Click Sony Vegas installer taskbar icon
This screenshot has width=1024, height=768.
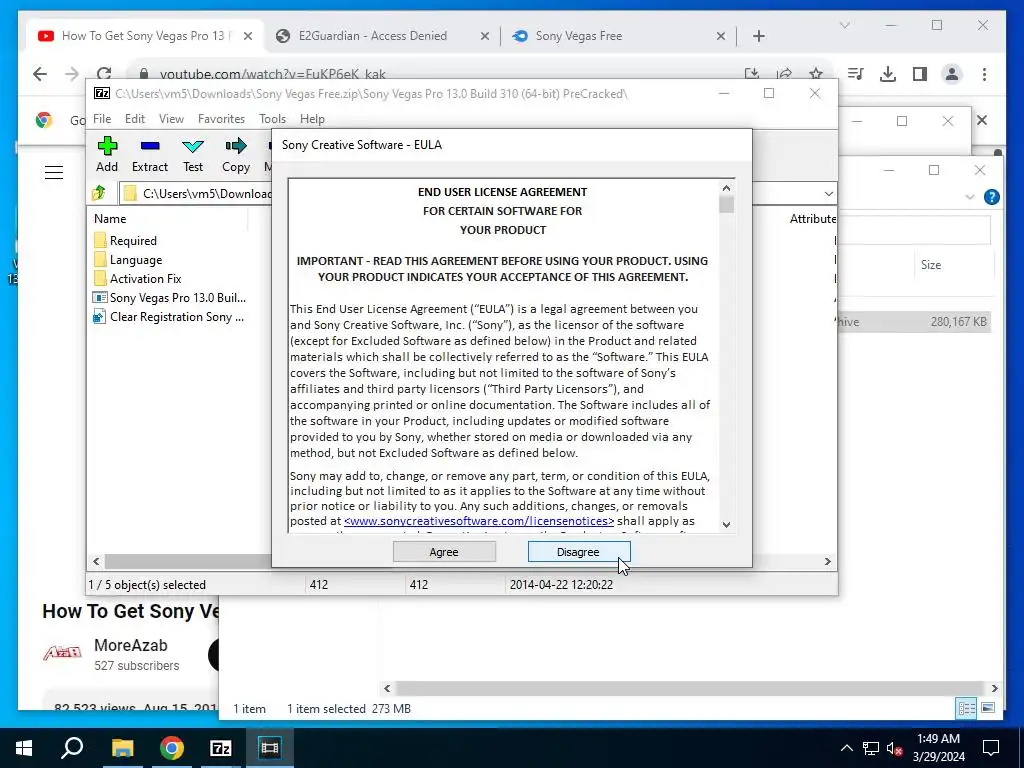point(270,748)
